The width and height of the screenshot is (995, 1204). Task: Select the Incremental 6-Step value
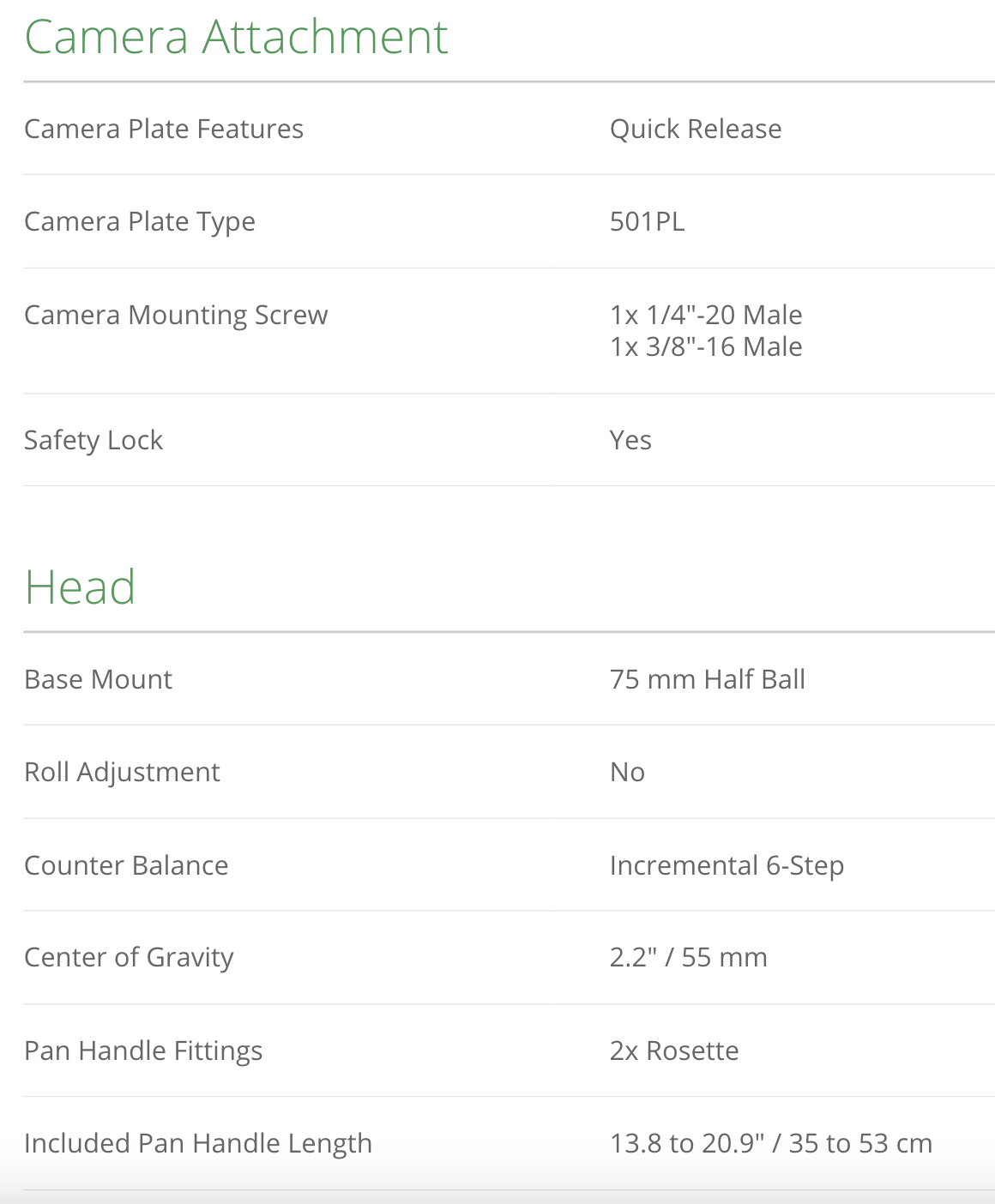coord(727,865)
